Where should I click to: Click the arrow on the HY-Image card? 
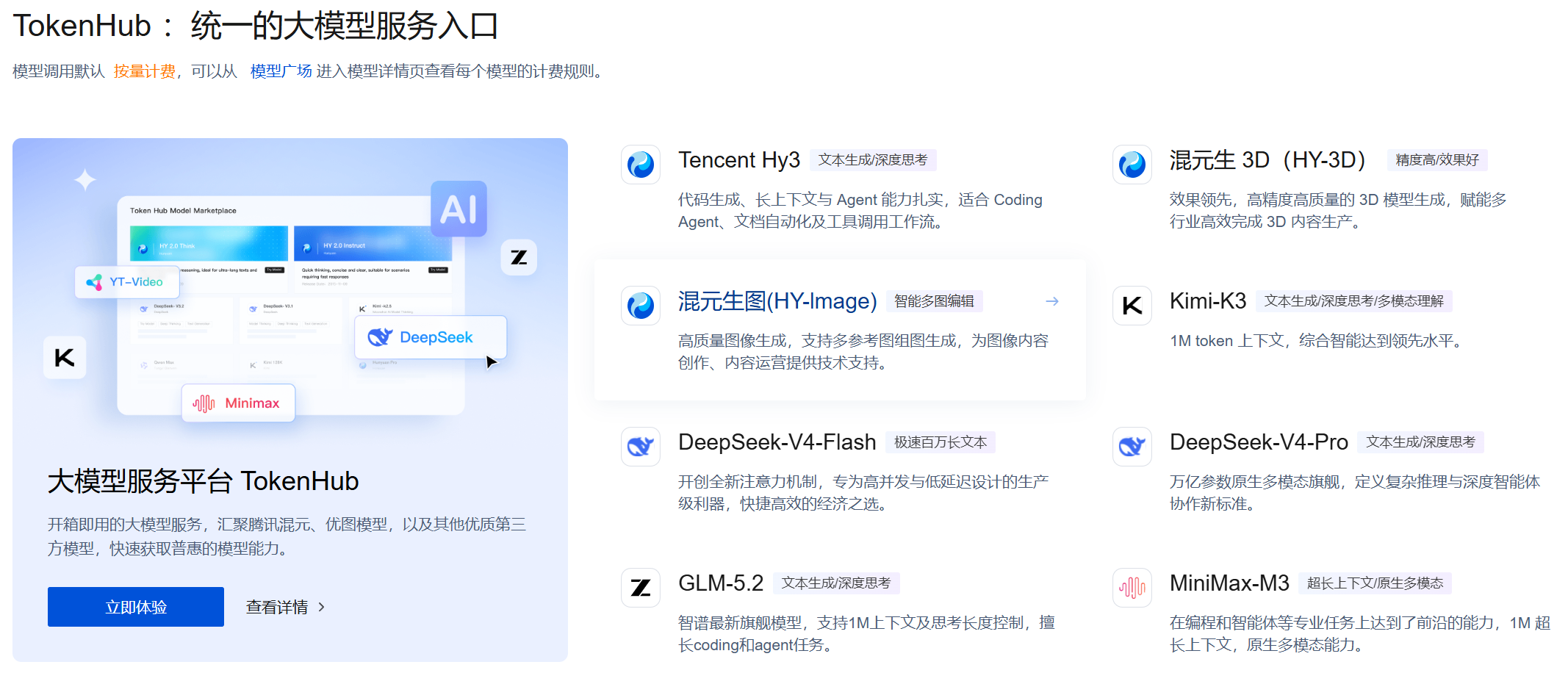(1052, 301)
